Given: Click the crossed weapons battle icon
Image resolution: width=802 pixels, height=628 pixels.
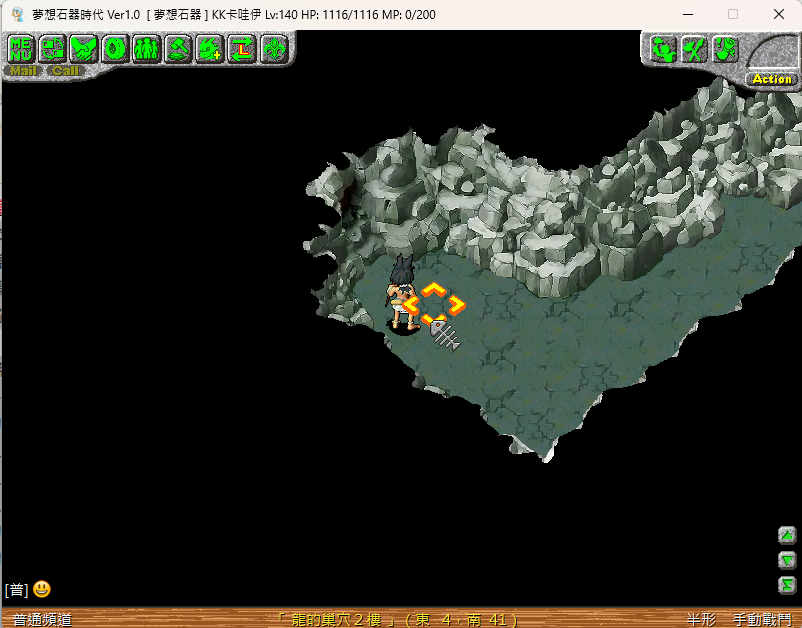Looking at the screenshot, I should pyautogui.click(x=693, y=49).
